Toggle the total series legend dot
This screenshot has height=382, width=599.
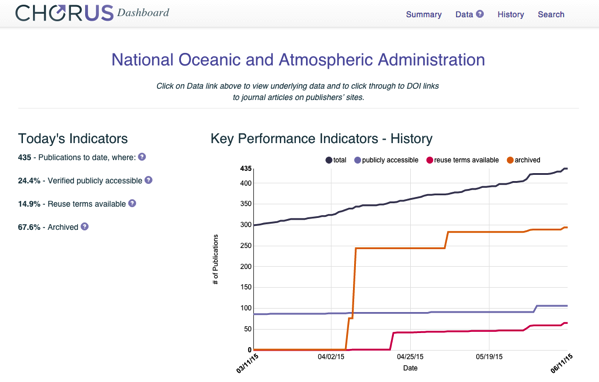point(329,160)
